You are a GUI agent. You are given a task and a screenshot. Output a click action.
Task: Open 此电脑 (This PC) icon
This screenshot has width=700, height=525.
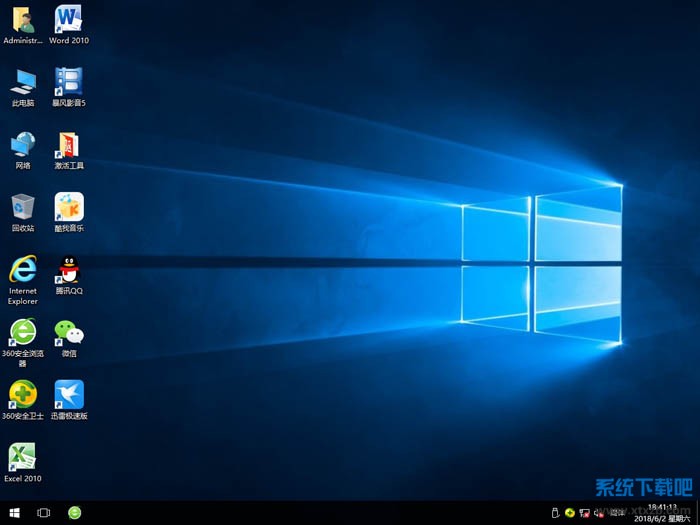click(22, 82)
